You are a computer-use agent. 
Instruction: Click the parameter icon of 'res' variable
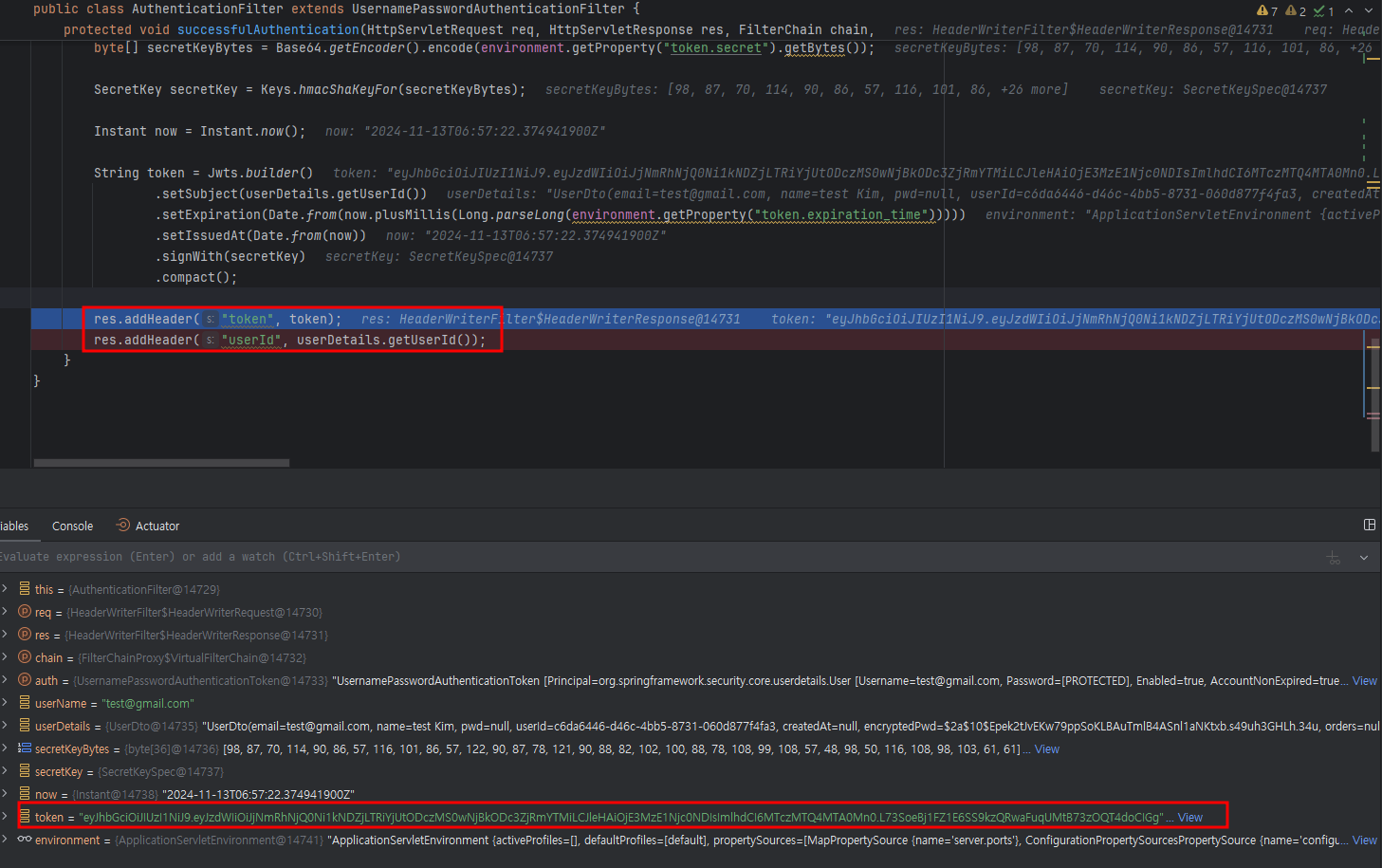pyautogui.click(x=25, y=635)
